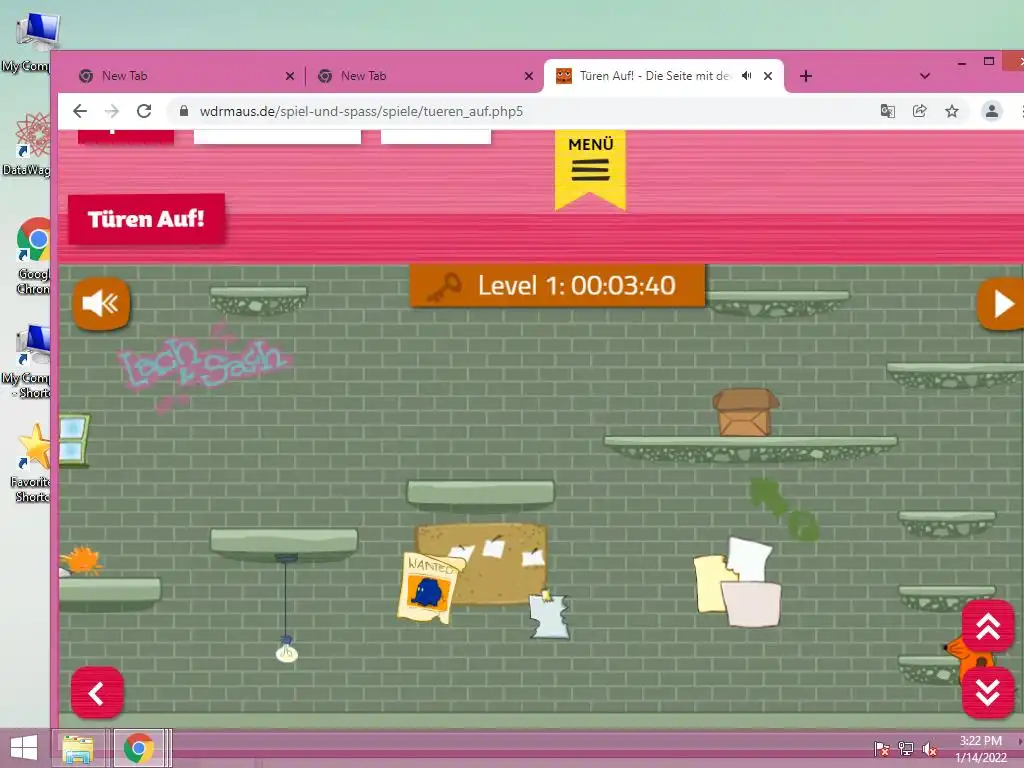The height and width of the screenshot is (768, 1024).
Task: Click the red double-up arrow button
Action: coord(988,626)
